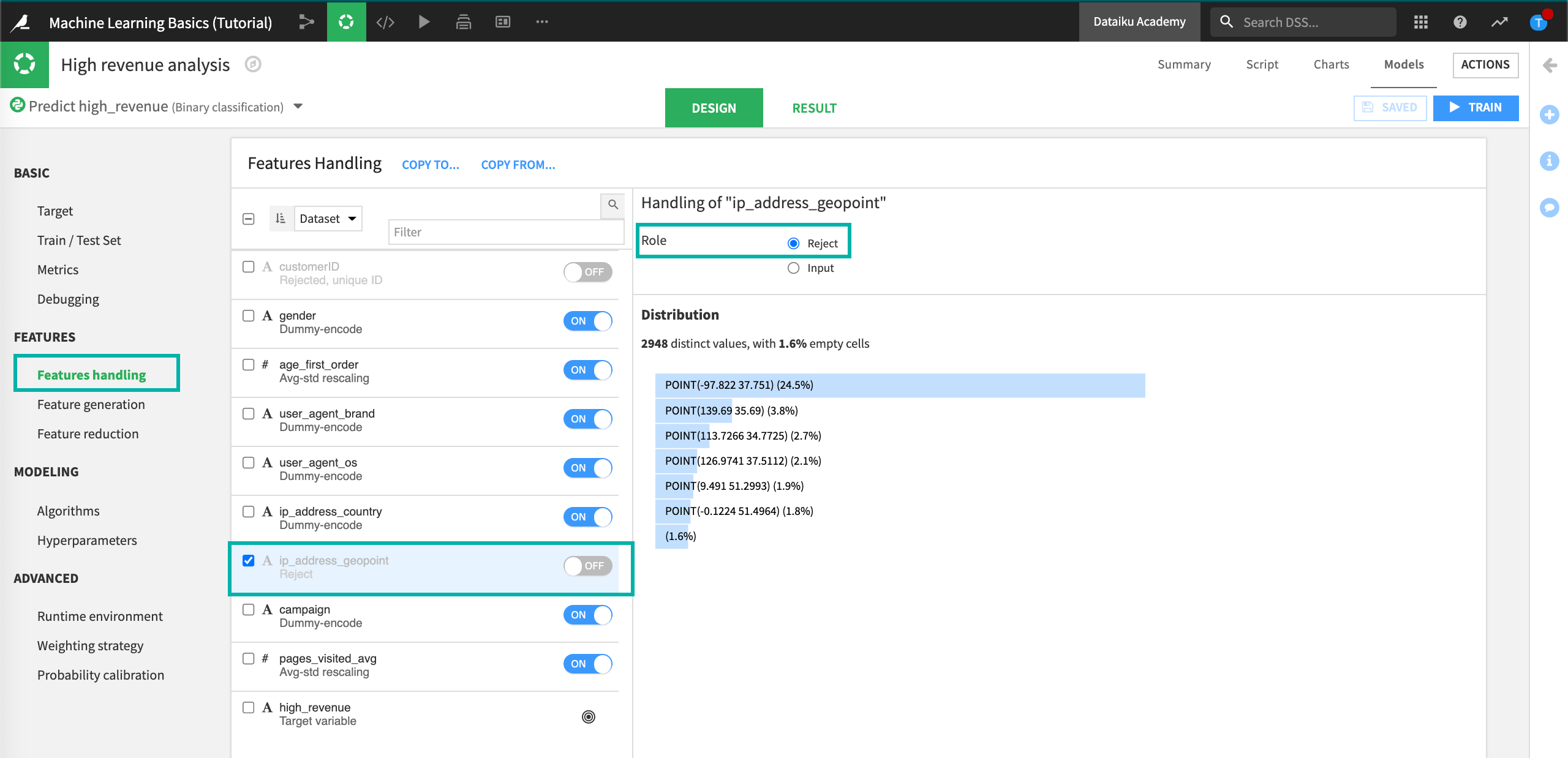Toggle the select-all features checkbox
This screenshot has height=758, width=1568.
pyautogui.click(x=249, y=219)
